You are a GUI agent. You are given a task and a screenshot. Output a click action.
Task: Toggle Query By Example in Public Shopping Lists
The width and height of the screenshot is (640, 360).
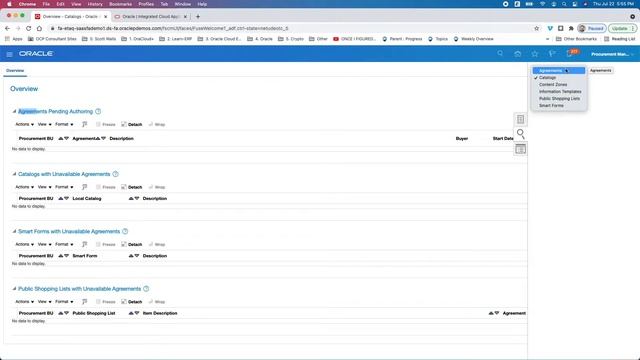[84, 302]
